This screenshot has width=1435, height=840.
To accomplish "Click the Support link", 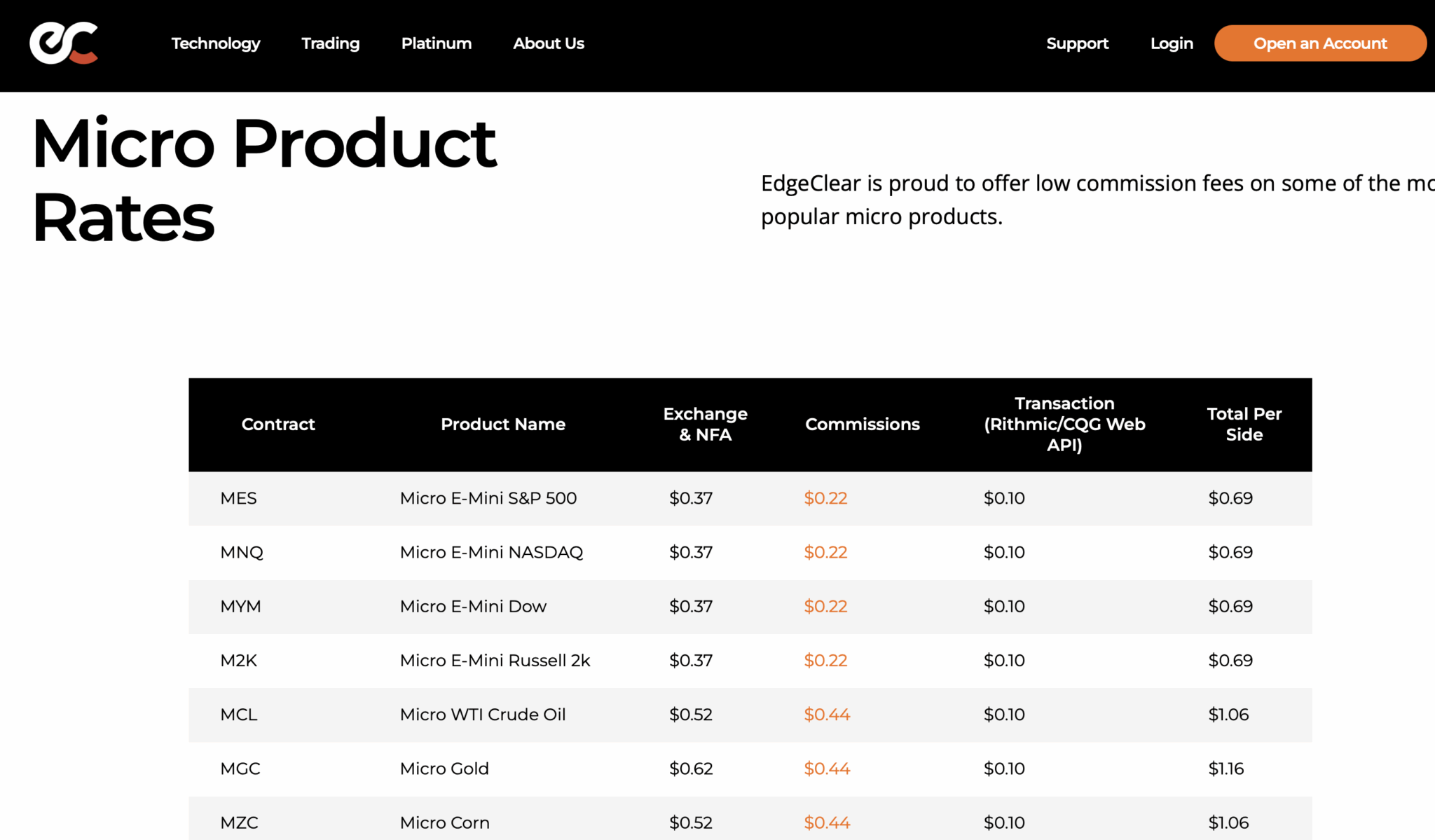I will (x=1078, y=43).
